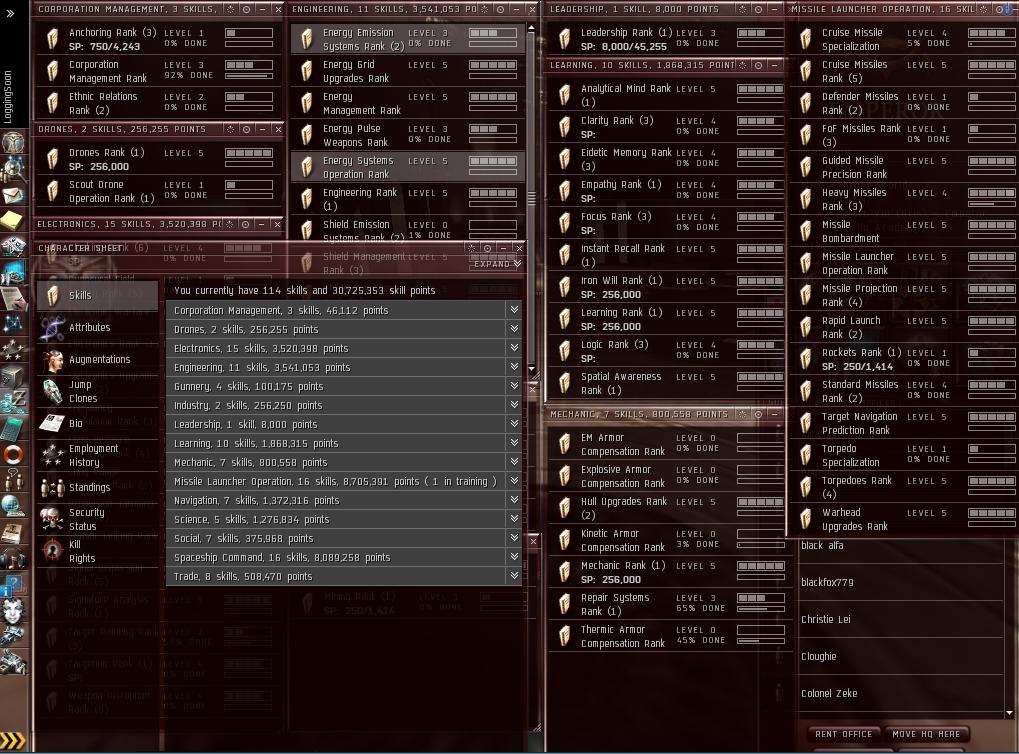This screenshot has width=1019, height=754.
Task: Open the Aura face tutorial icon
Action: (13, 610)
